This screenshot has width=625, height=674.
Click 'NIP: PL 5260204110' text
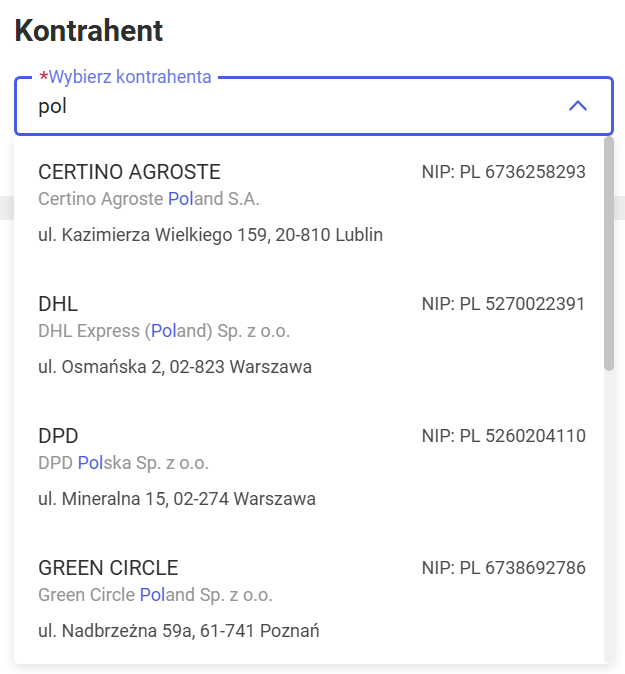click(x=503, y=436)
